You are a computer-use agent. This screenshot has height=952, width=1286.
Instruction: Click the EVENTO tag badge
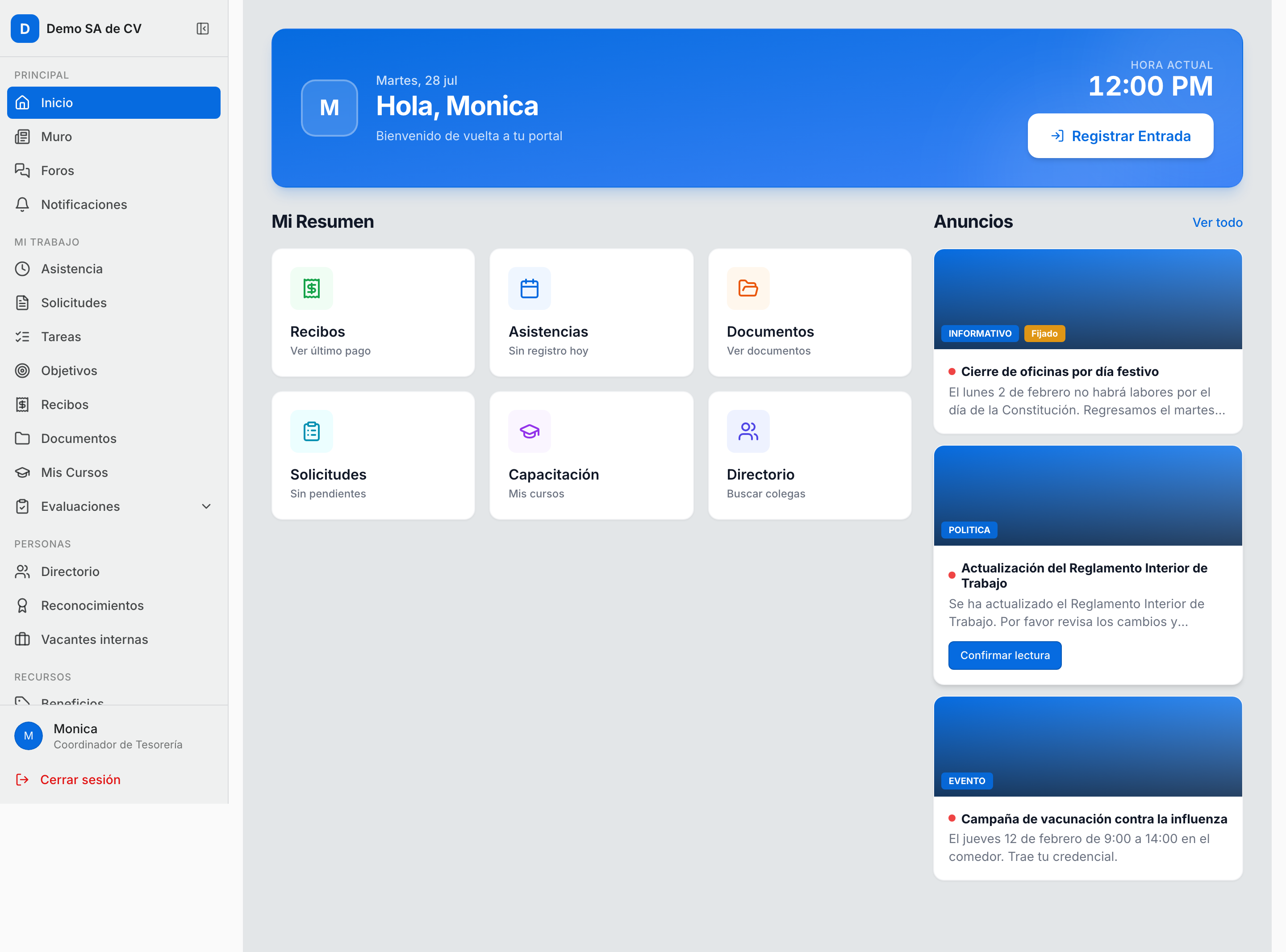[x=967, y=781]
